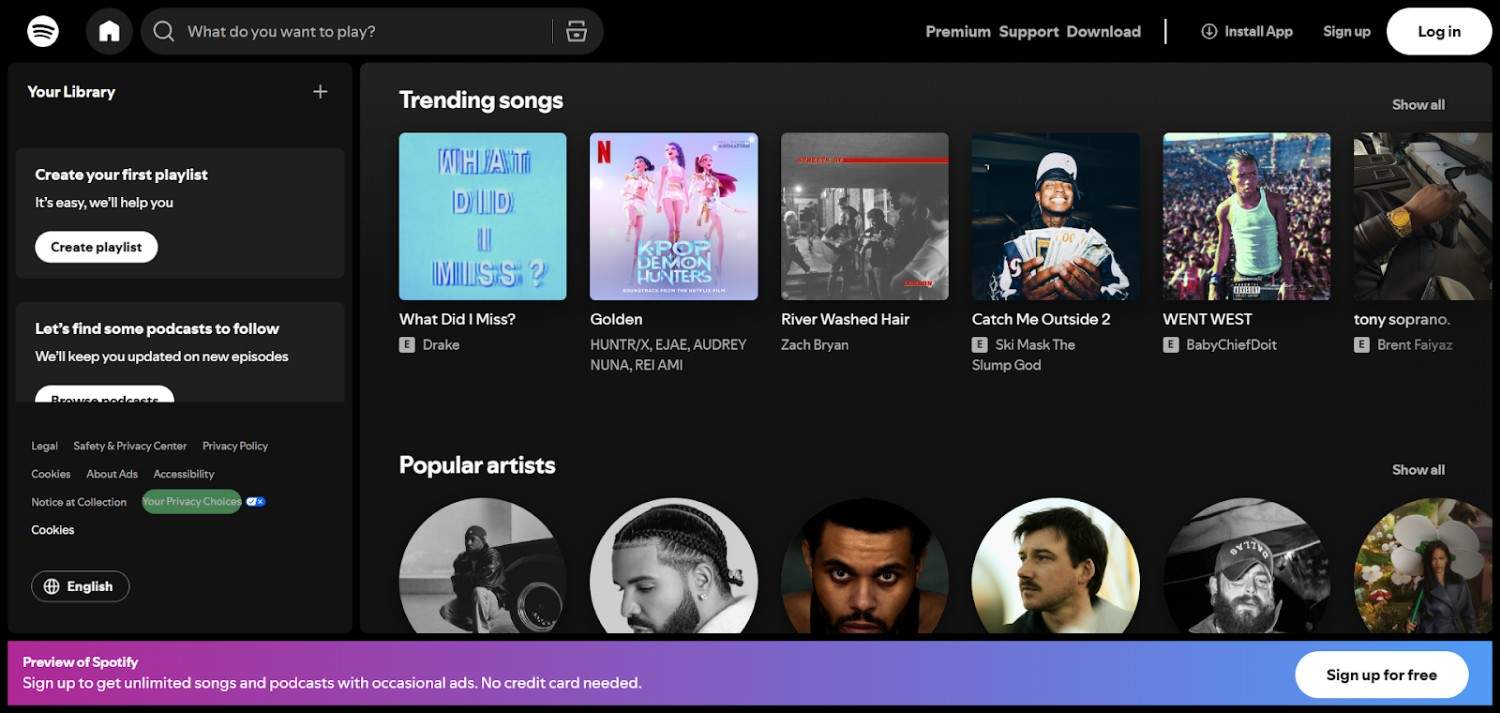Show all Trending songs
This screenshot has height=713, width=1500.
pos(1418,104)
